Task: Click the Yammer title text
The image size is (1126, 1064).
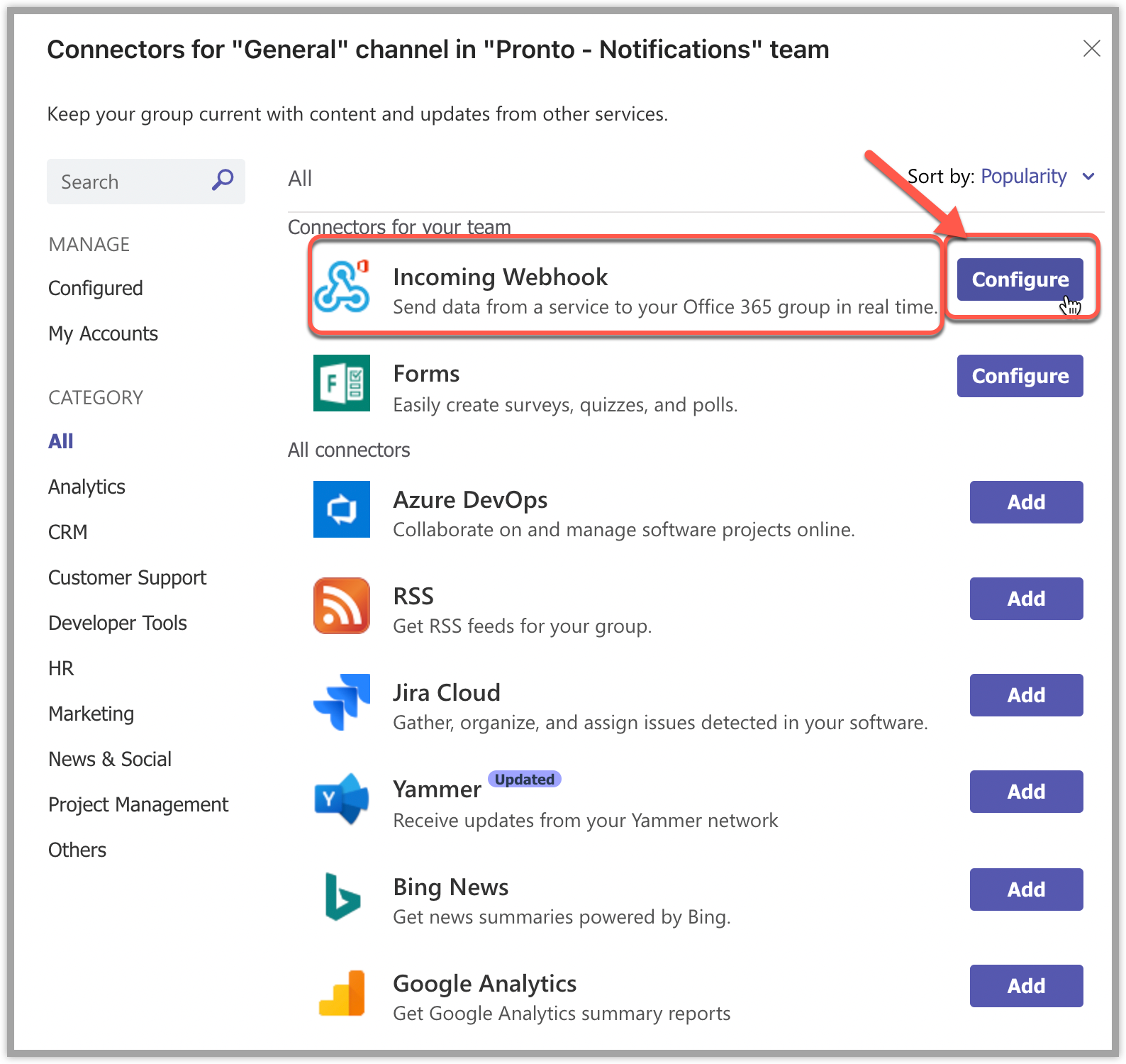Action: [437, 789]
